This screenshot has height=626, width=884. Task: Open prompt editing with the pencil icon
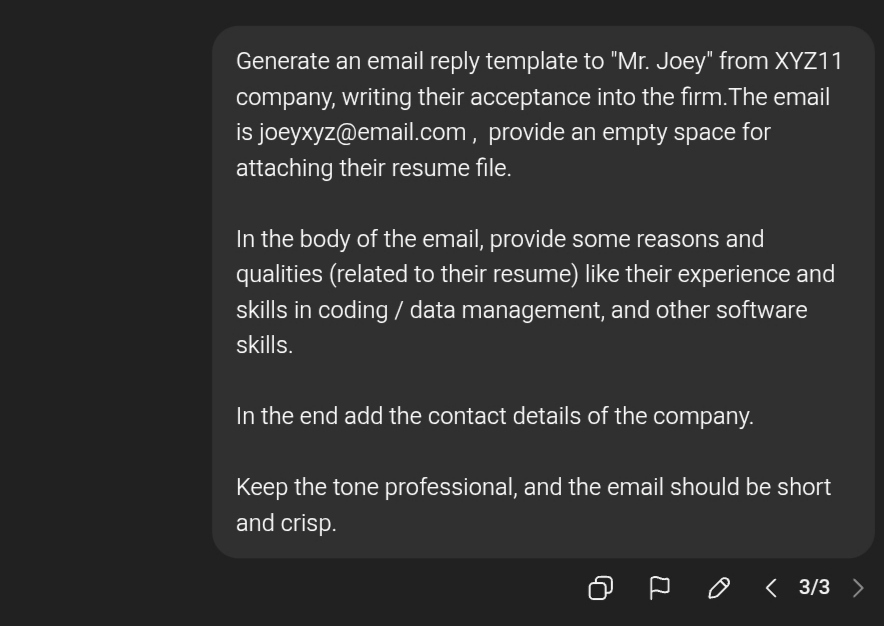719,588
